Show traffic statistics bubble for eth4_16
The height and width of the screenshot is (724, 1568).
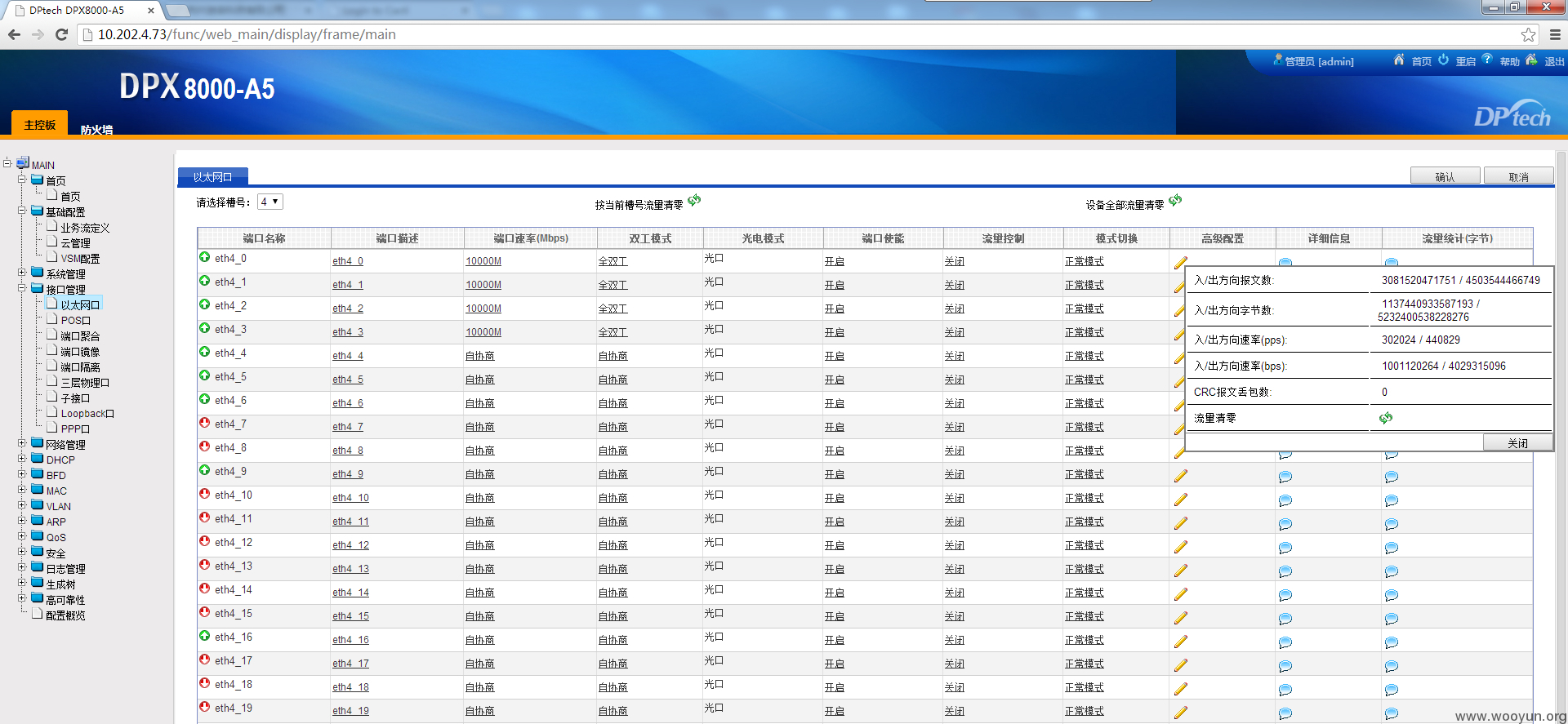[x=1392, y=642]
